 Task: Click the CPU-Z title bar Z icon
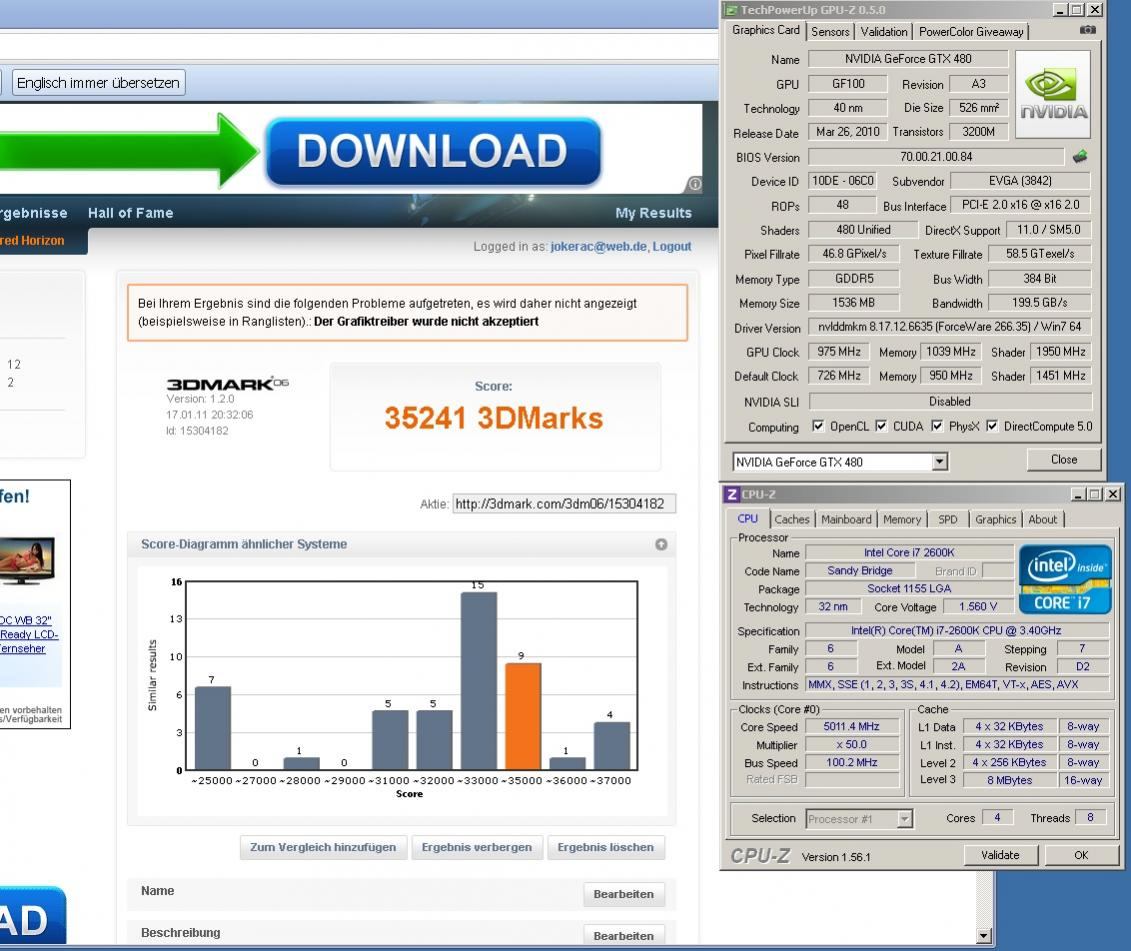pos(731,494)
